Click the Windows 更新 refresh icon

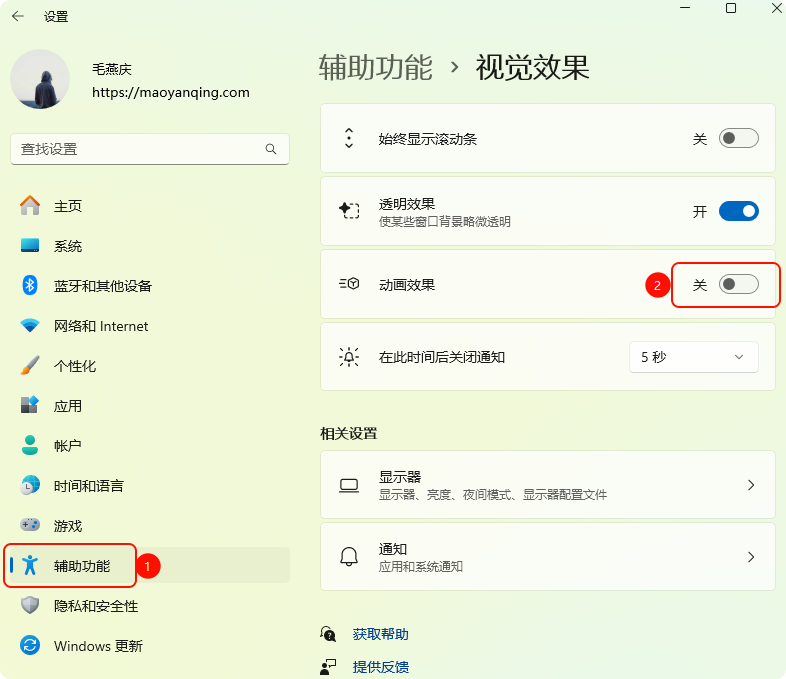[30, 646]
